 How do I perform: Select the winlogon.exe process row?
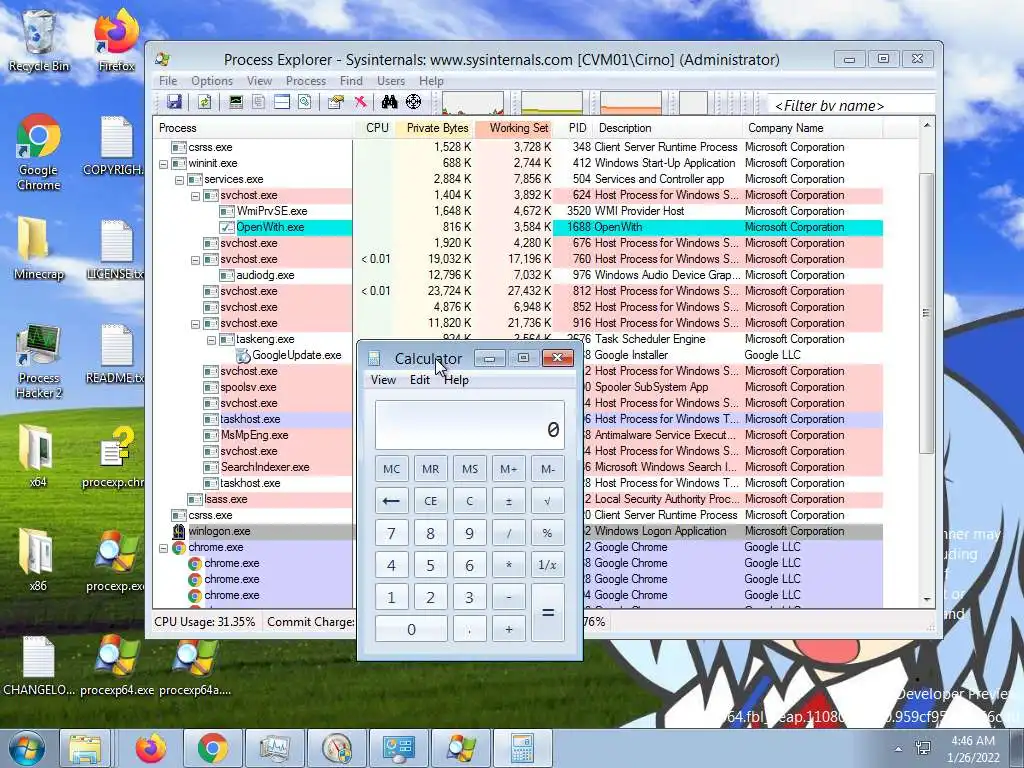519,532
